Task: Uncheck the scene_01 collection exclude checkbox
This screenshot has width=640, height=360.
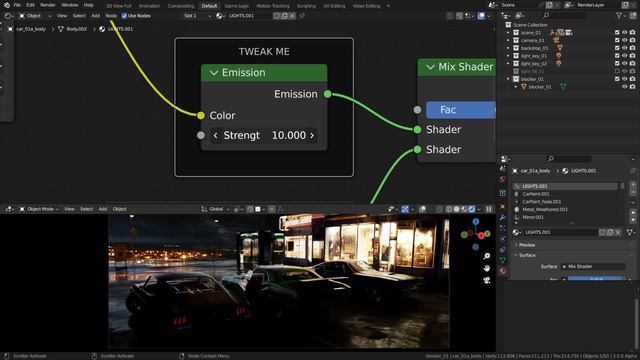Action: (x=617, y=33)
